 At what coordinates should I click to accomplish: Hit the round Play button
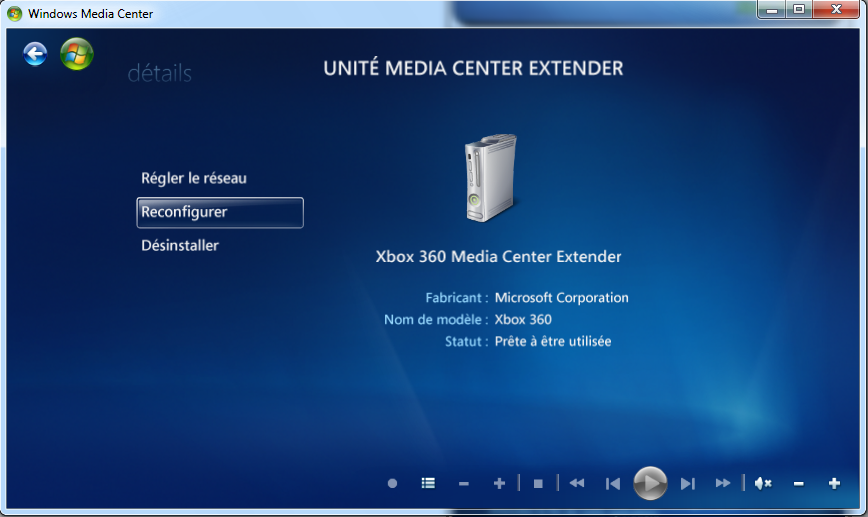click(x=650, y=483)
